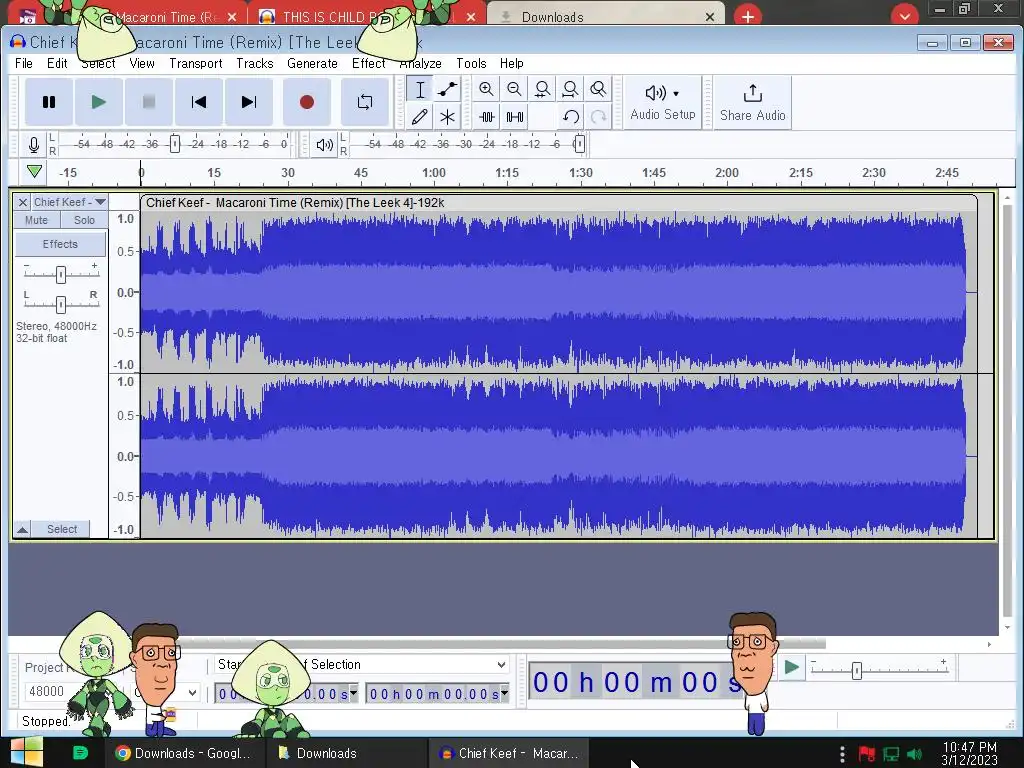Click the Zoom Out magnifier icon
This screenshot has width=1024, height=768.
click(x=514, y=89)
